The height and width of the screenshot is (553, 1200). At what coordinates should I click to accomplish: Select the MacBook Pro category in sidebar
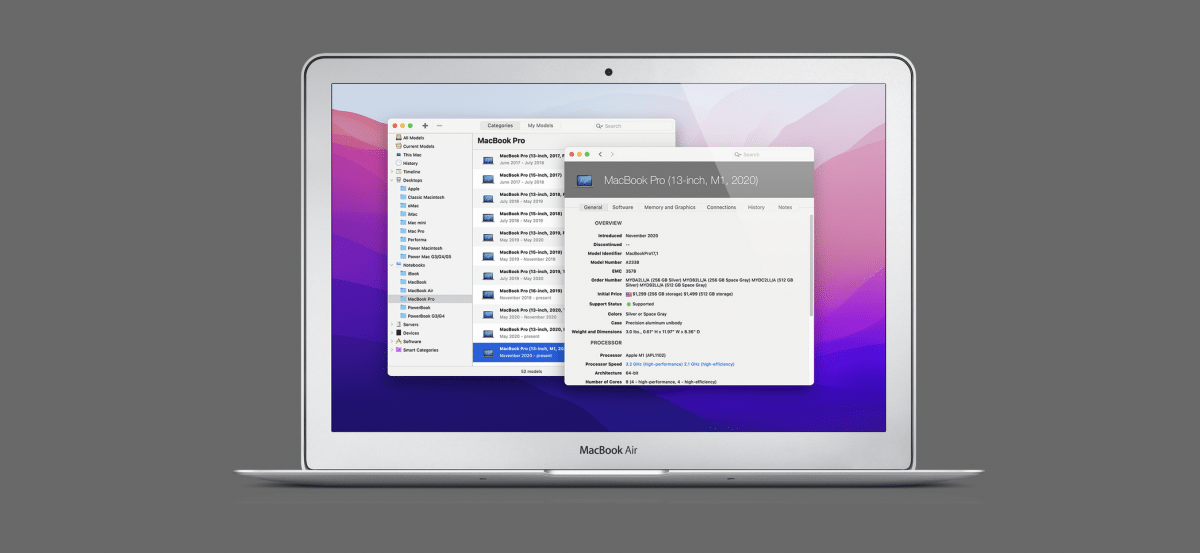[x=430, y=299]
